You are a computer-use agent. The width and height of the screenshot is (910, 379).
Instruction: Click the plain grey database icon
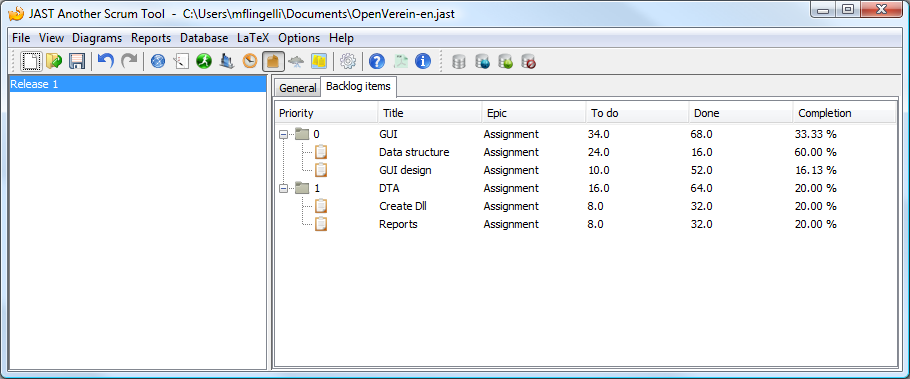[x=458, y=62]
